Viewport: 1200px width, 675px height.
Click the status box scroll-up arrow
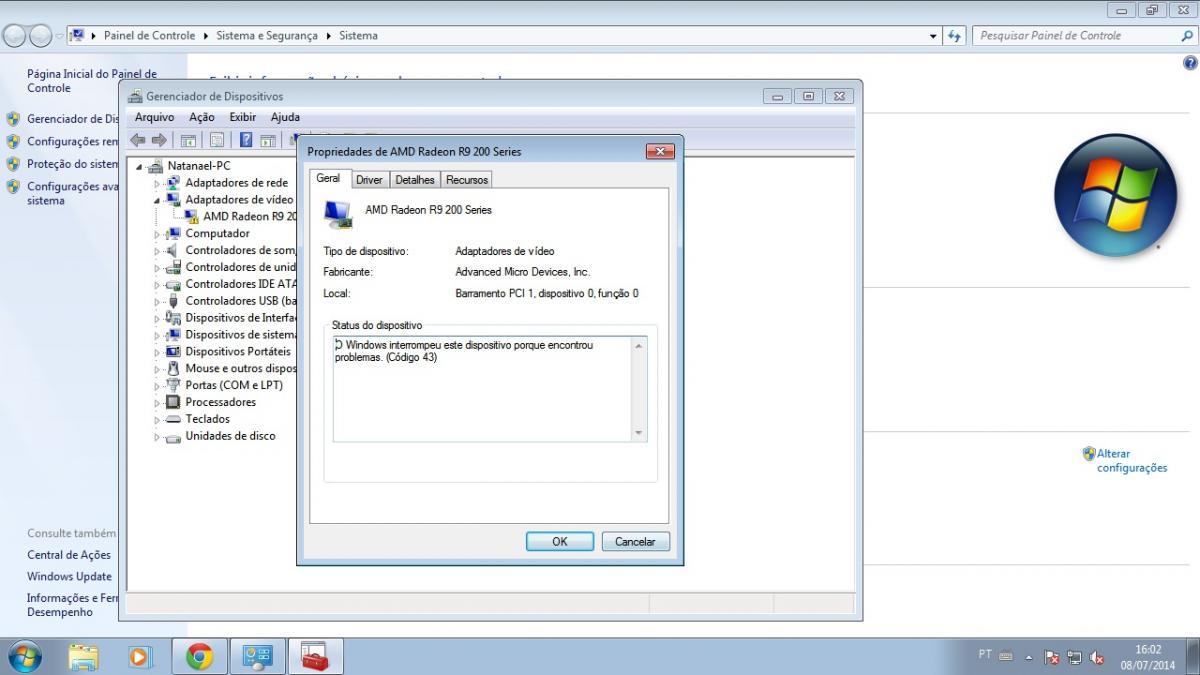[x=640, y=345]
